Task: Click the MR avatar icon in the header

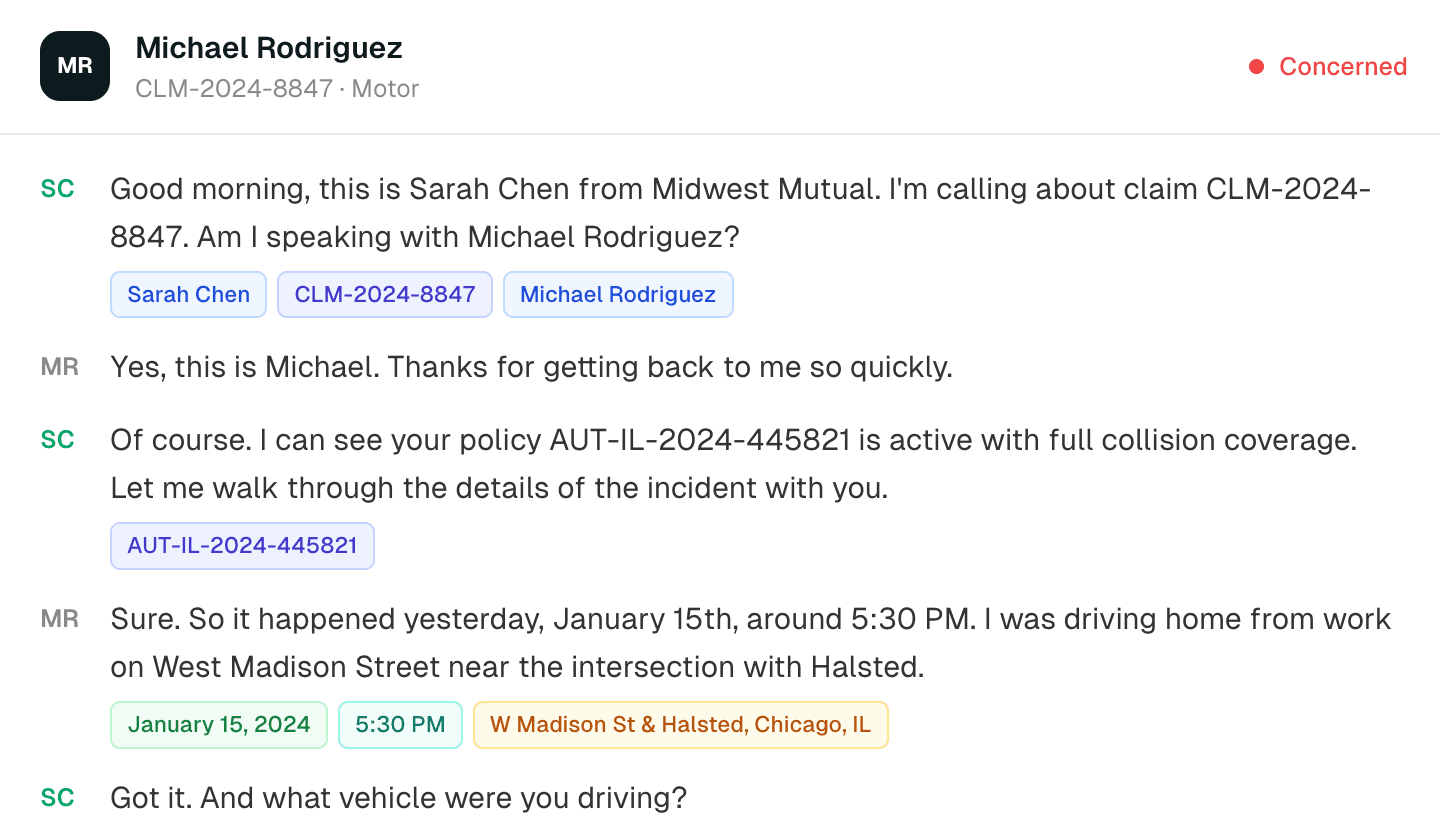Action: (74, 65)
